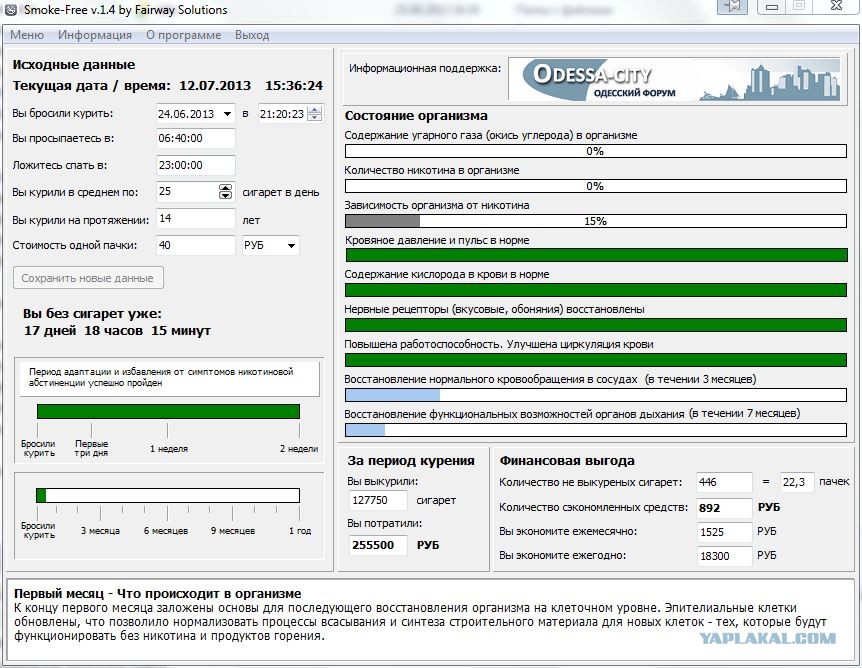Click the nerve receptors restored green bar
This screenshot has height=668, width=862.
595,325
